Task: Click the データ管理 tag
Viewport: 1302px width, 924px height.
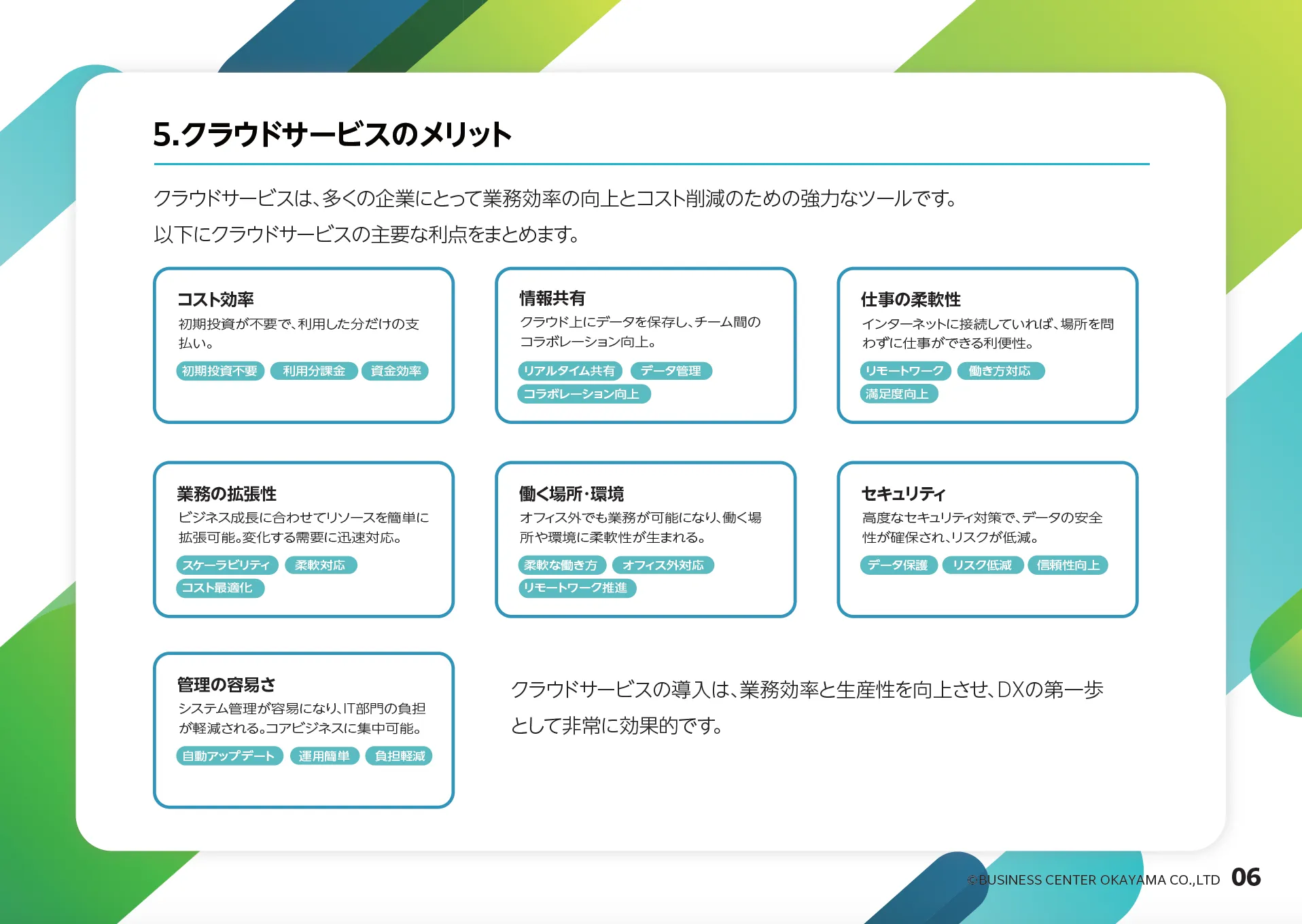Action: click(671, 371)
